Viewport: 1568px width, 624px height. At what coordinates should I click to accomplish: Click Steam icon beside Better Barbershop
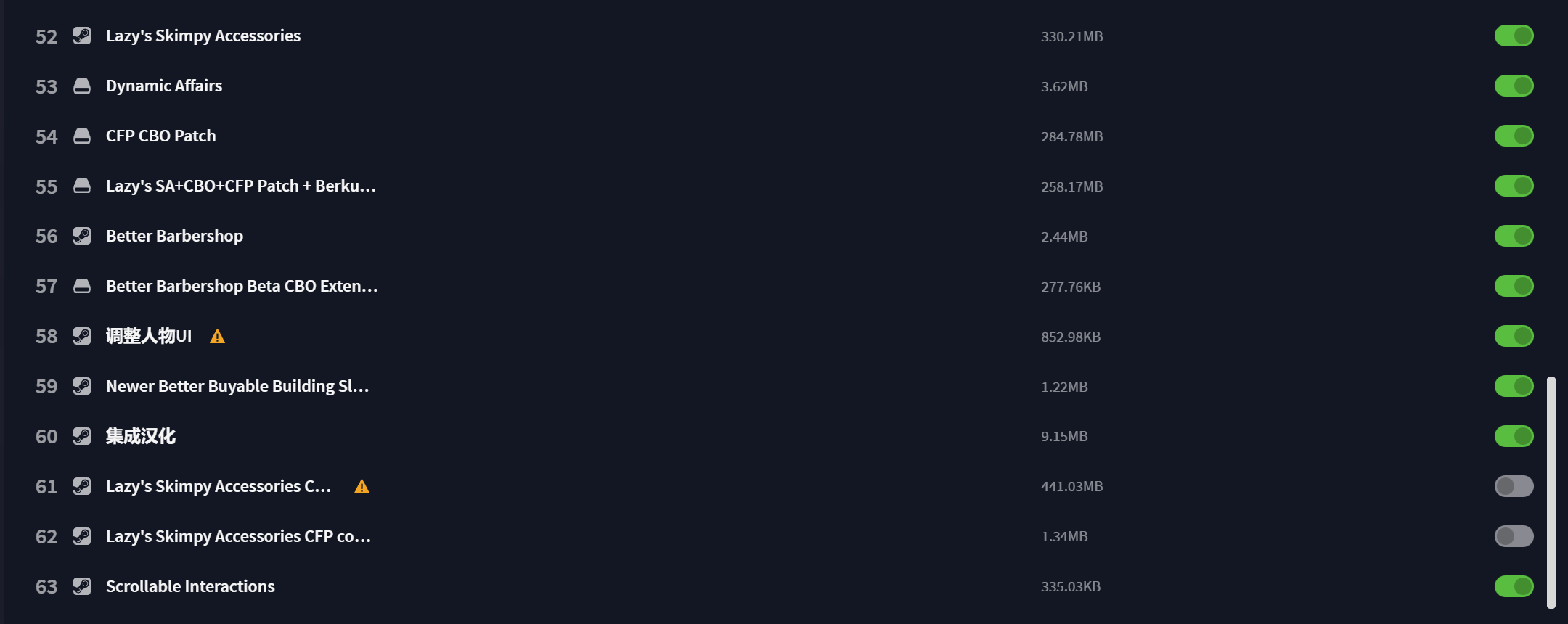(x=82, y=236)
